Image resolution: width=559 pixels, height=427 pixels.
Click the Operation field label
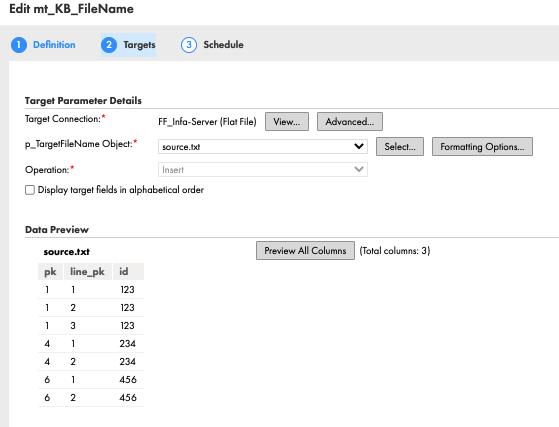(x=50, y=170)
